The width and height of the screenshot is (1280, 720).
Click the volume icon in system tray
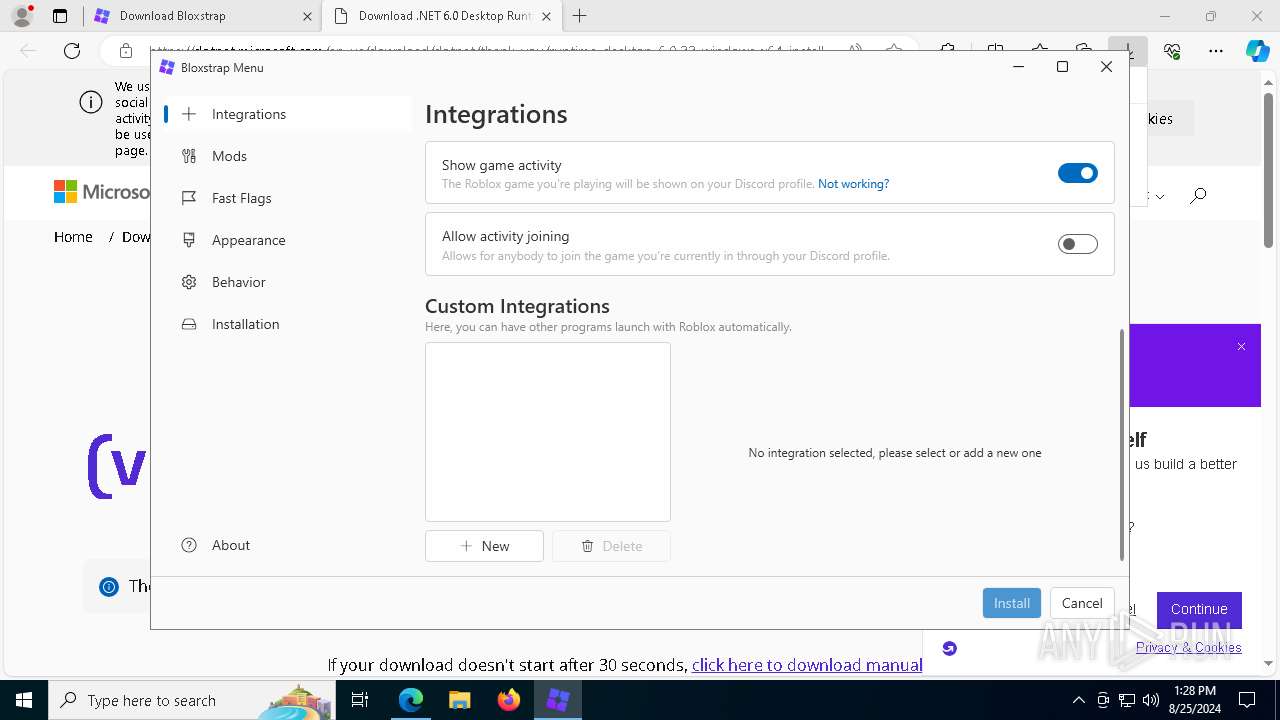[1150, 700]
